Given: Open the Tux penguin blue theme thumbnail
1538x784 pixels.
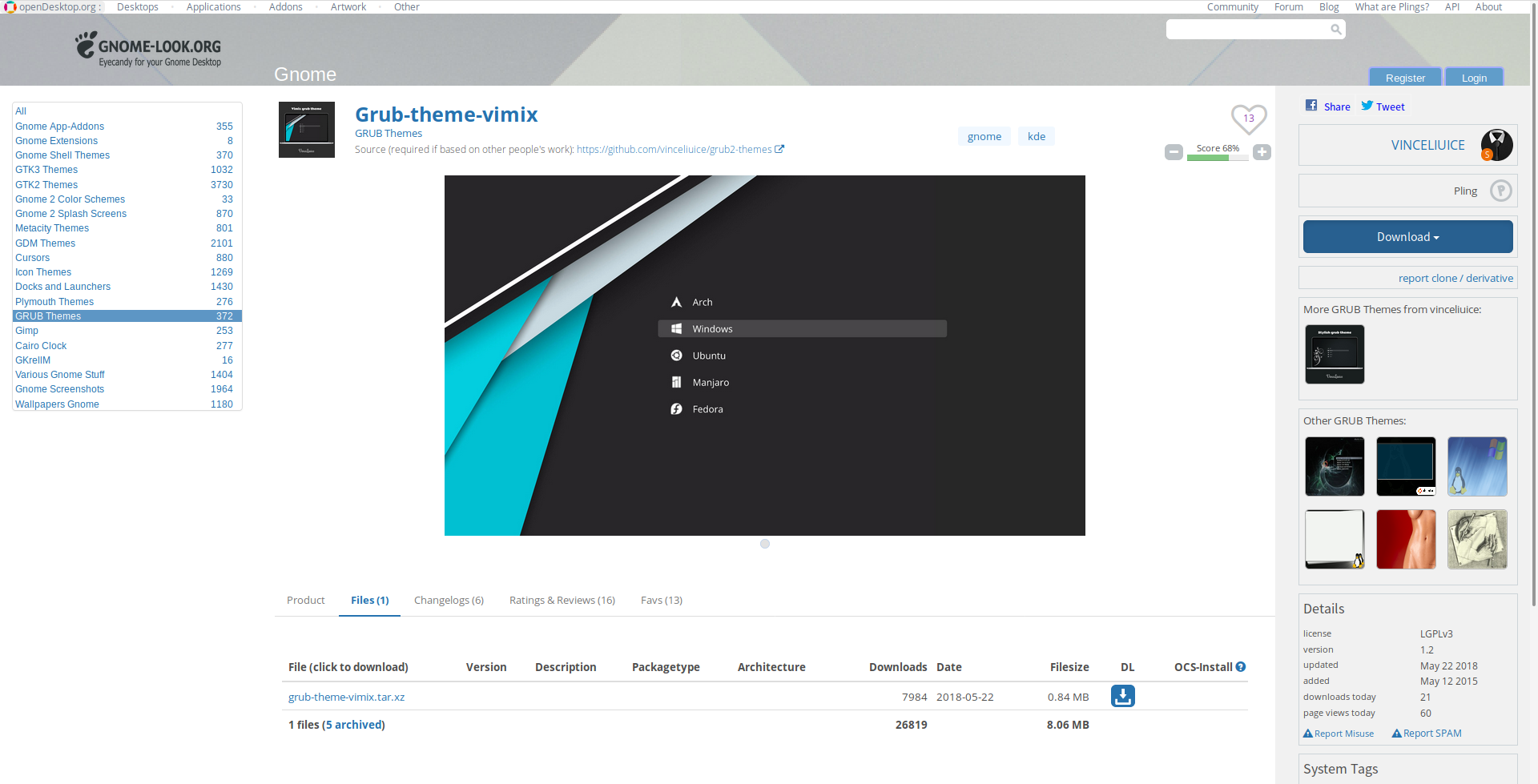Looking at the screenshot, I should point(1477,466).
